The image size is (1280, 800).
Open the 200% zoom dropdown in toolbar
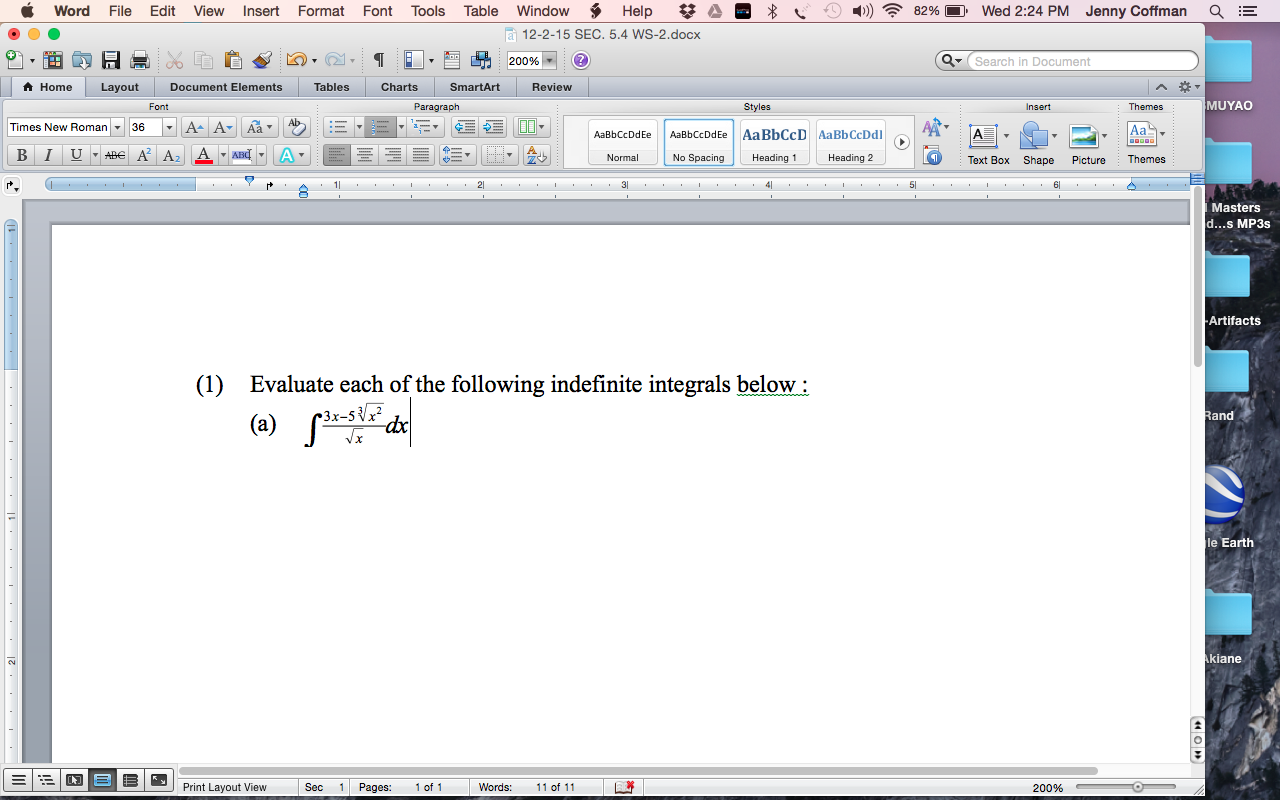(x=549, y=61)
